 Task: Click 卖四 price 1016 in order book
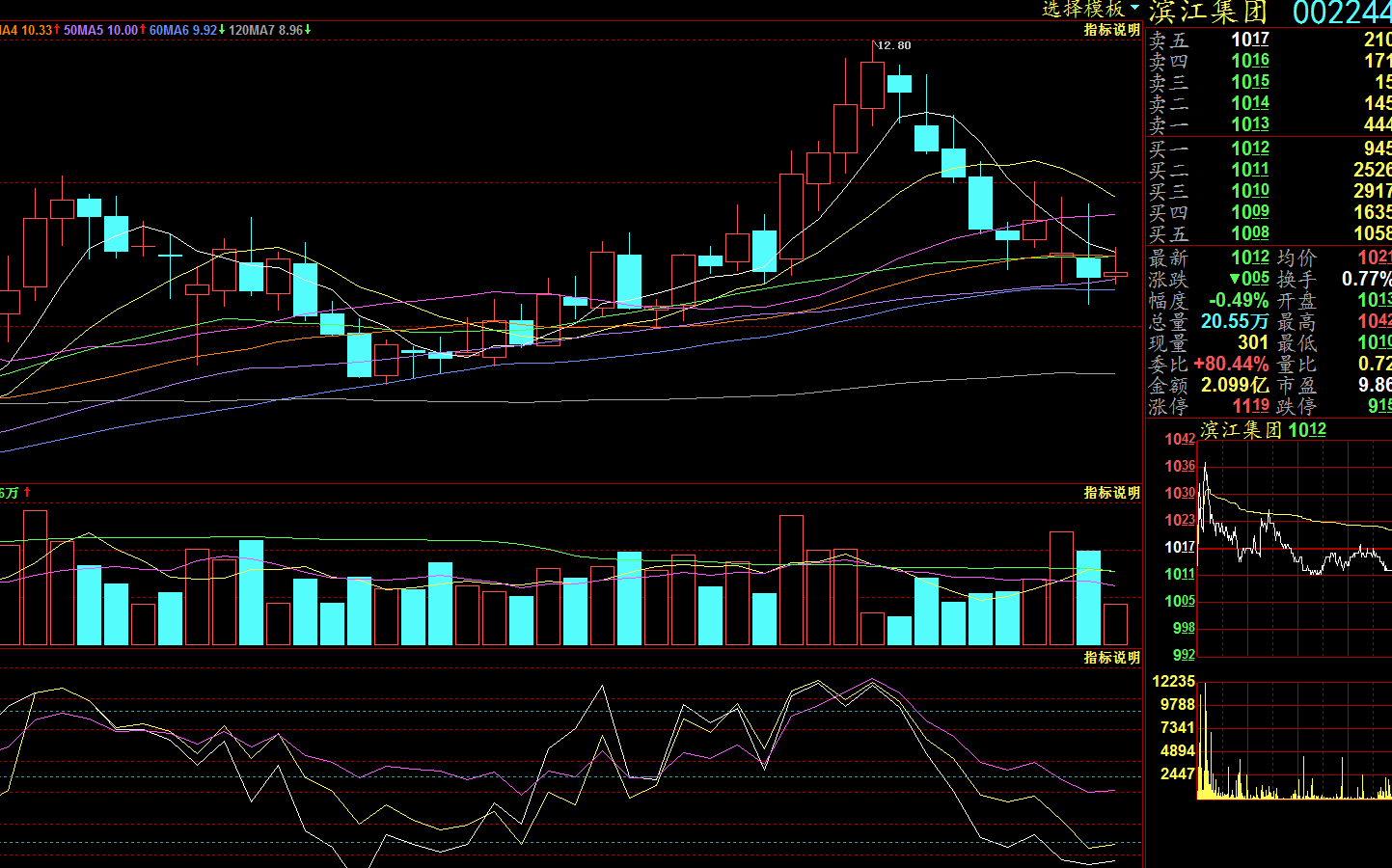[x=1250, y=61]
